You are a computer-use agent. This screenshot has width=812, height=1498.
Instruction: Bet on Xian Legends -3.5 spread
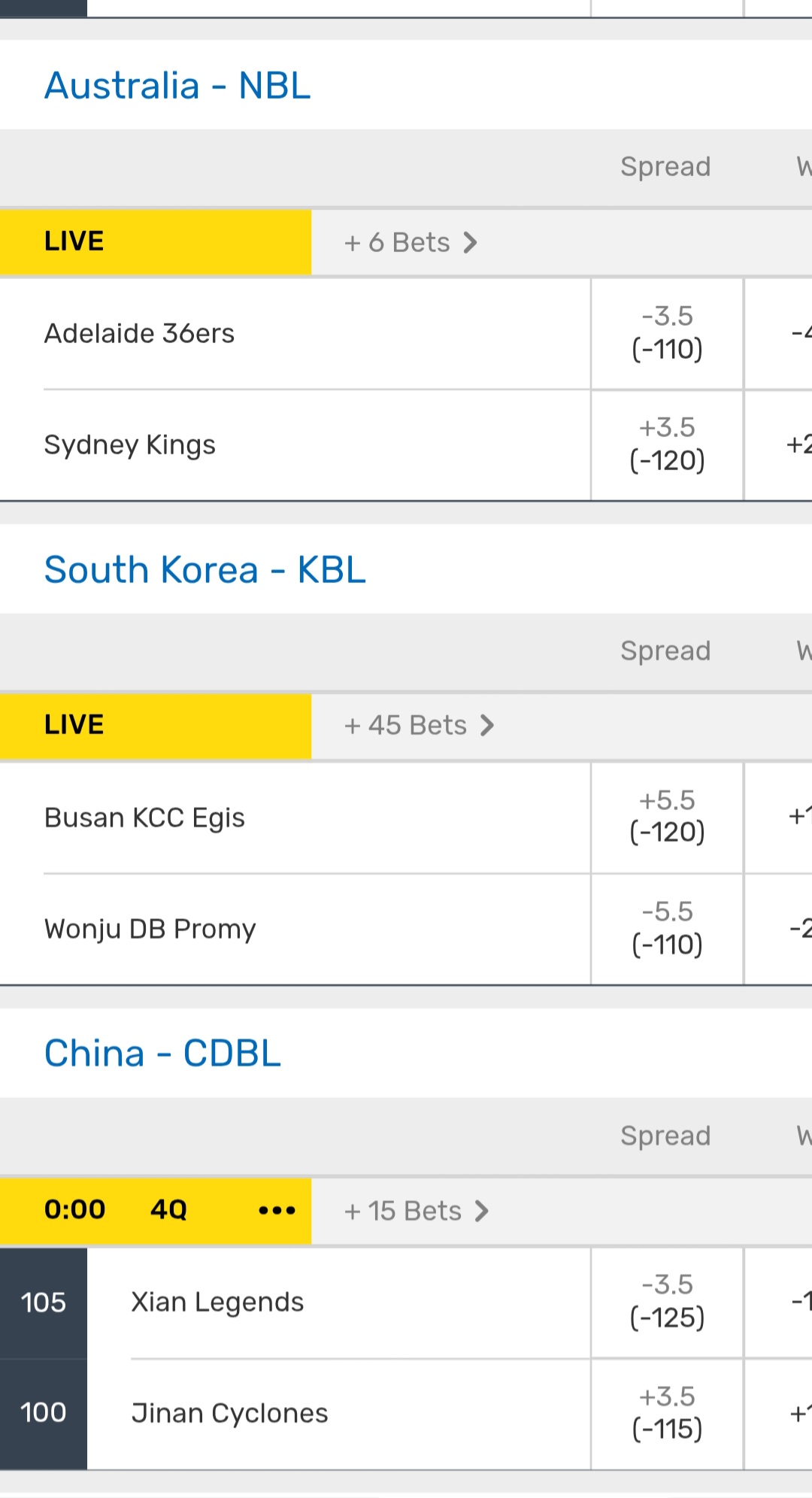click(667, 1302)
